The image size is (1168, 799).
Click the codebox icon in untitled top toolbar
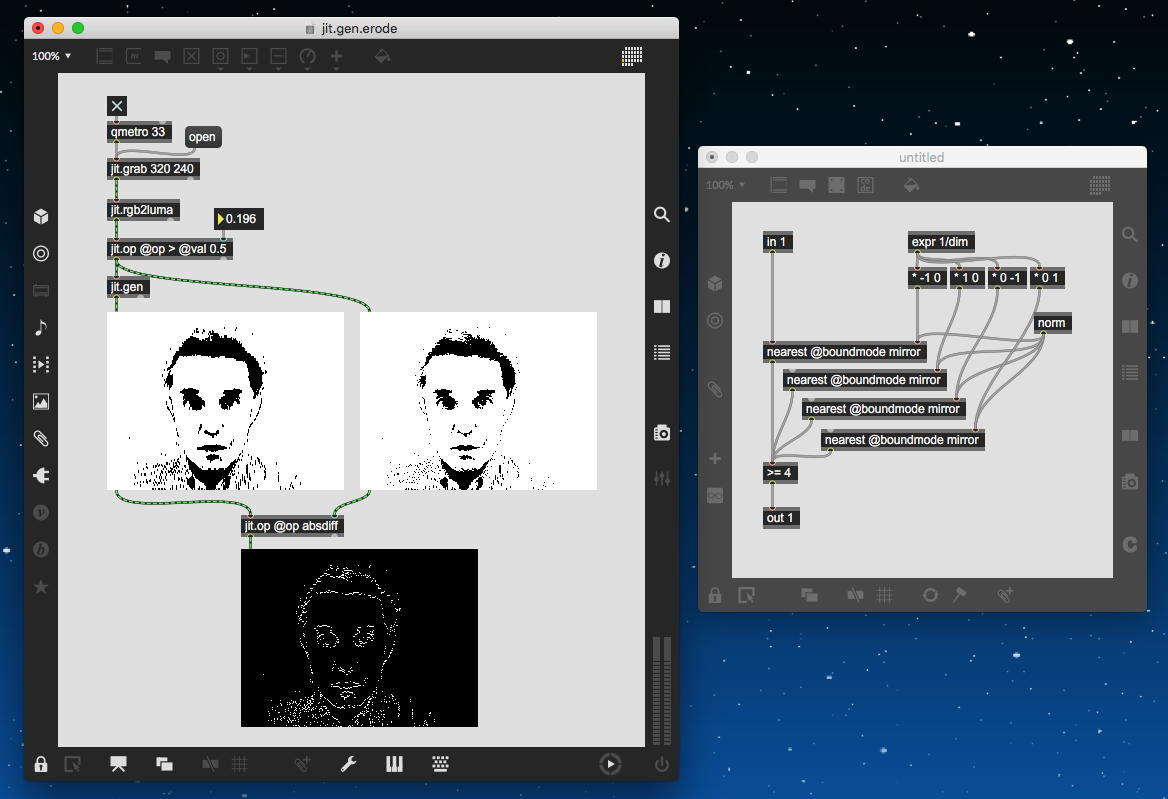click(865, 185)
